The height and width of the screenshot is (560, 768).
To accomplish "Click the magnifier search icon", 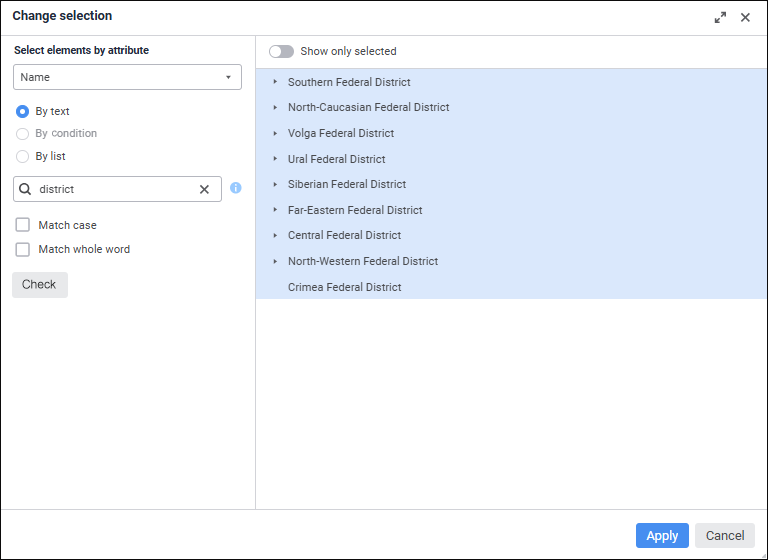I will [x=26, y=189].
